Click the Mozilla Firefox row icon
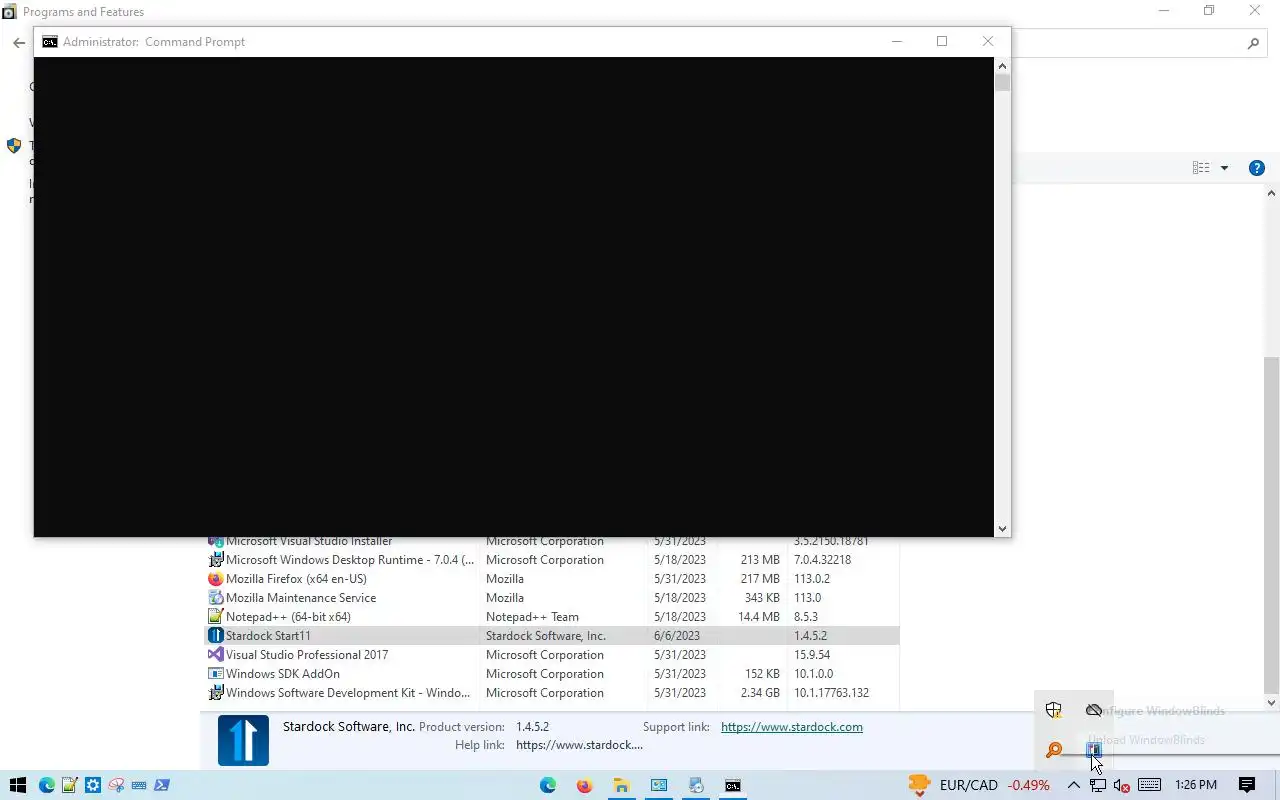 pyautogui.click(x=215, y=579)
